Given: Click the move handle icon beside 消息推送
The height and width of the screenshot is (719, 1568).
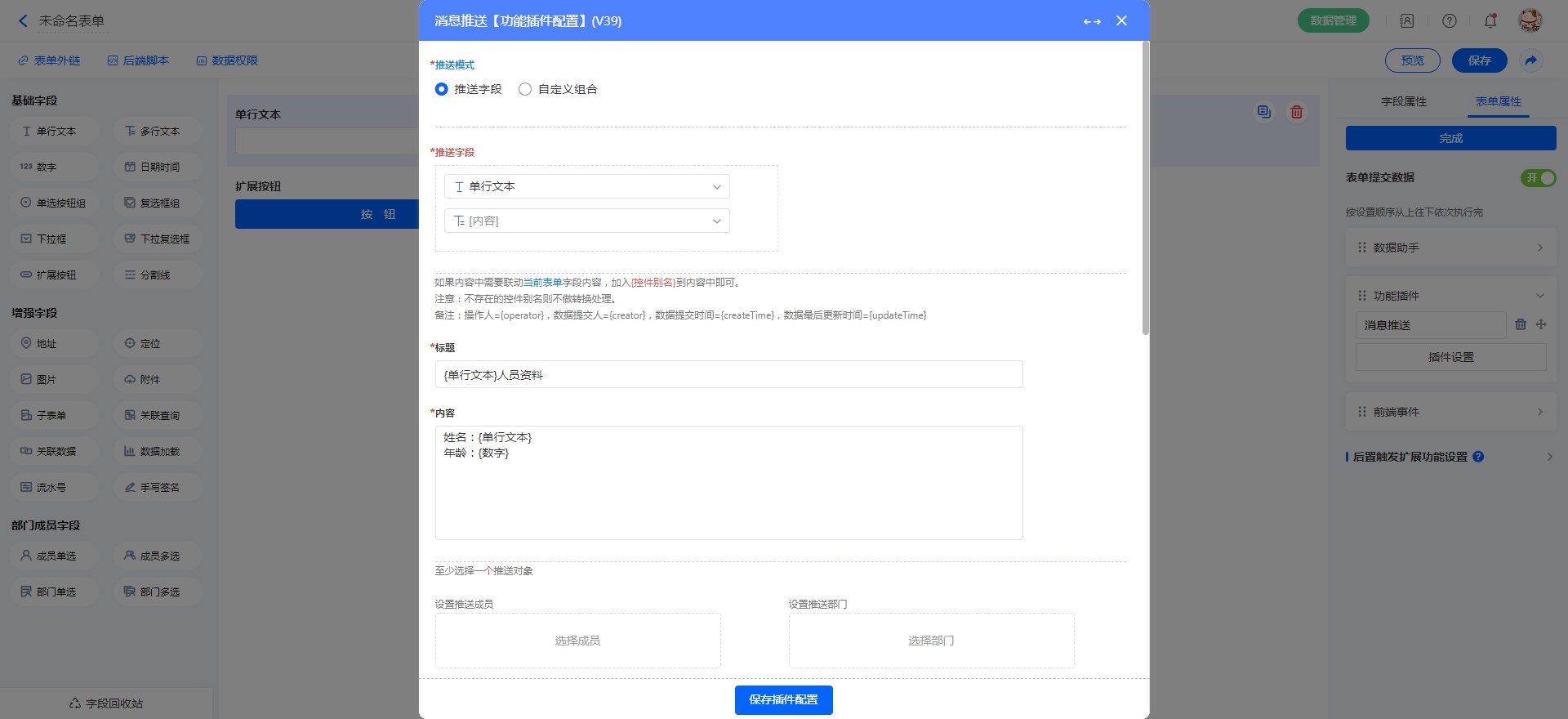Looking at the screenshot, I should [x=1541, y=324].
